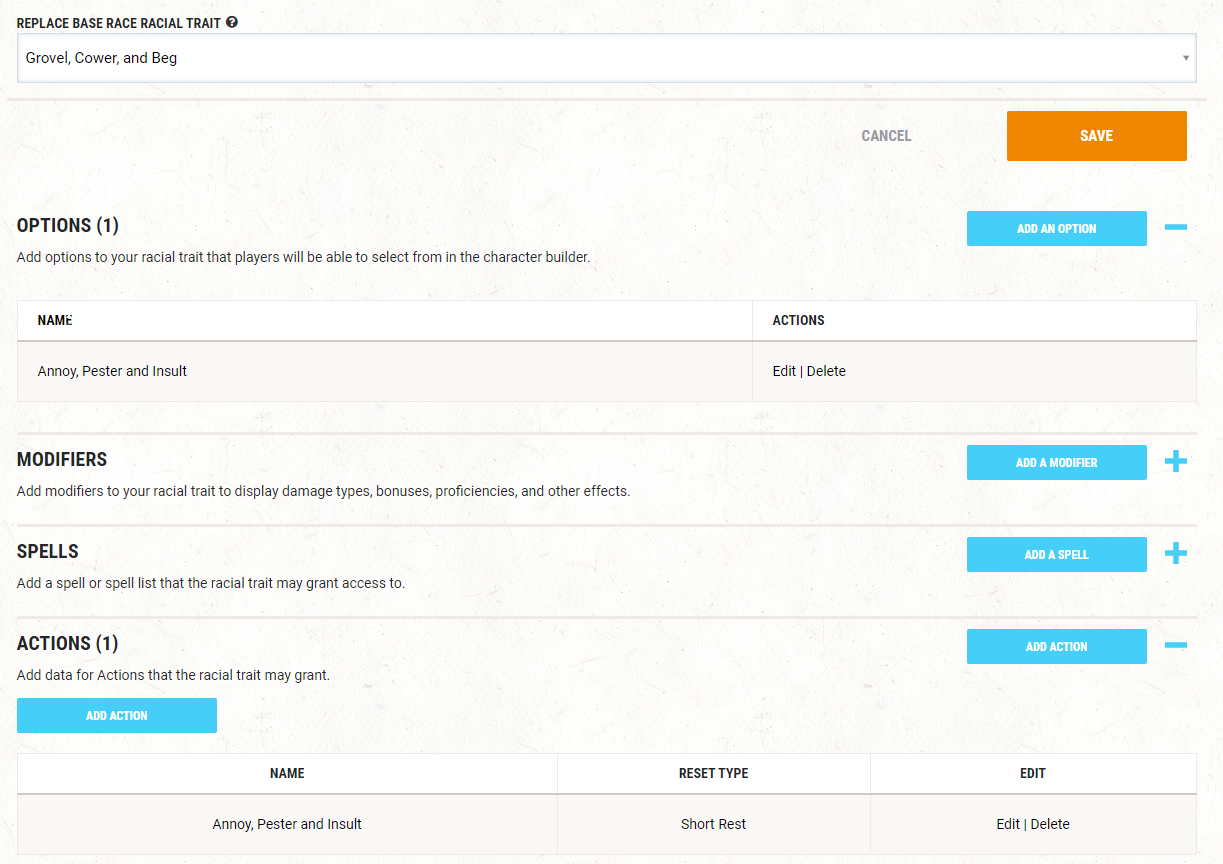Click Add an Option button
Image resolution: width=1223 pixels, height=864 pixels.
tap(1056, 228)
